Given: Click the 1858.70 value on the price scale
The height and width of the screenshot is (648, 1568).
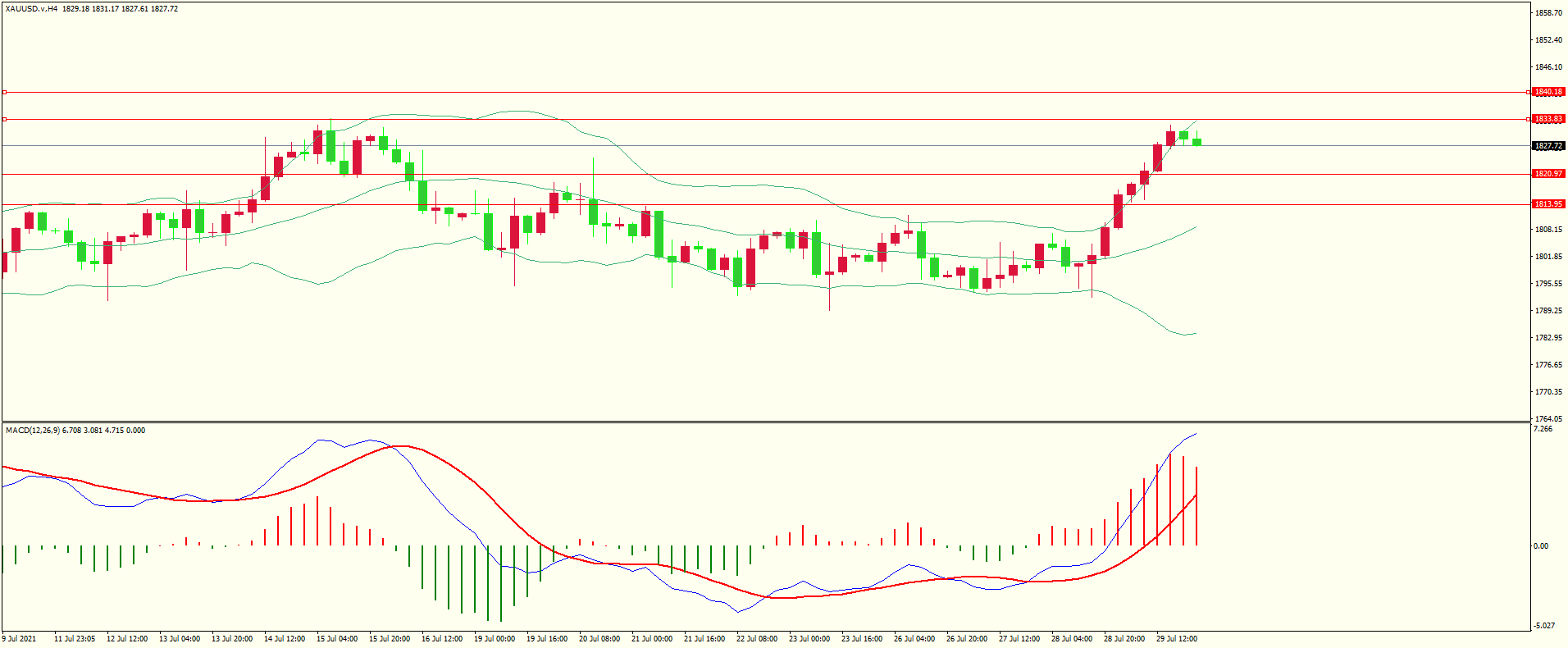Looking at the screenshot, I should click(x=1548, y=13).
